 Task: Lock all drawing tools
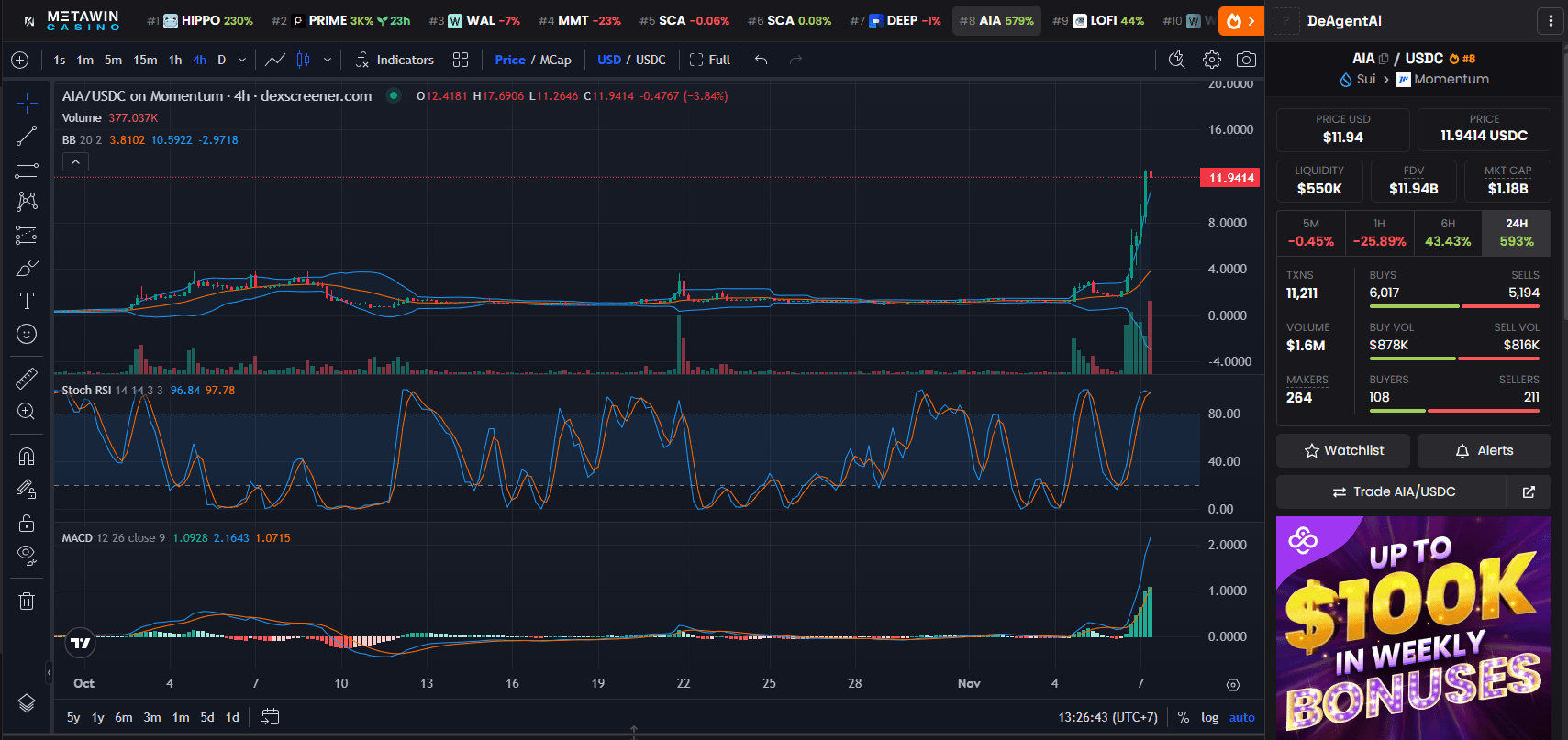click(27, 523)
